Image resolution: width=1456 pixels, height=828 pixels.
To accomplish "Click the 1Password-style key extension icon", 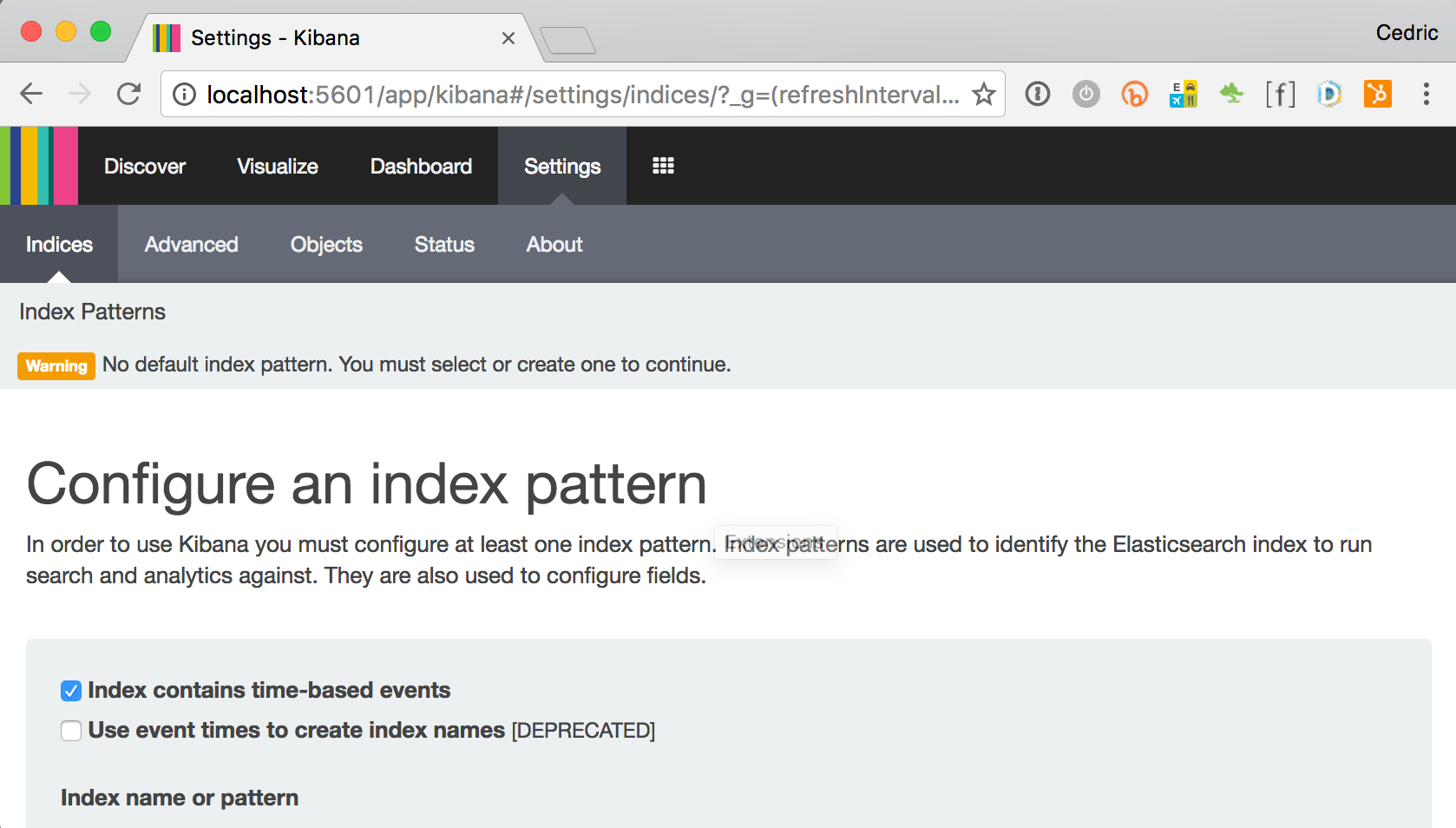I will click(1038, 94).
